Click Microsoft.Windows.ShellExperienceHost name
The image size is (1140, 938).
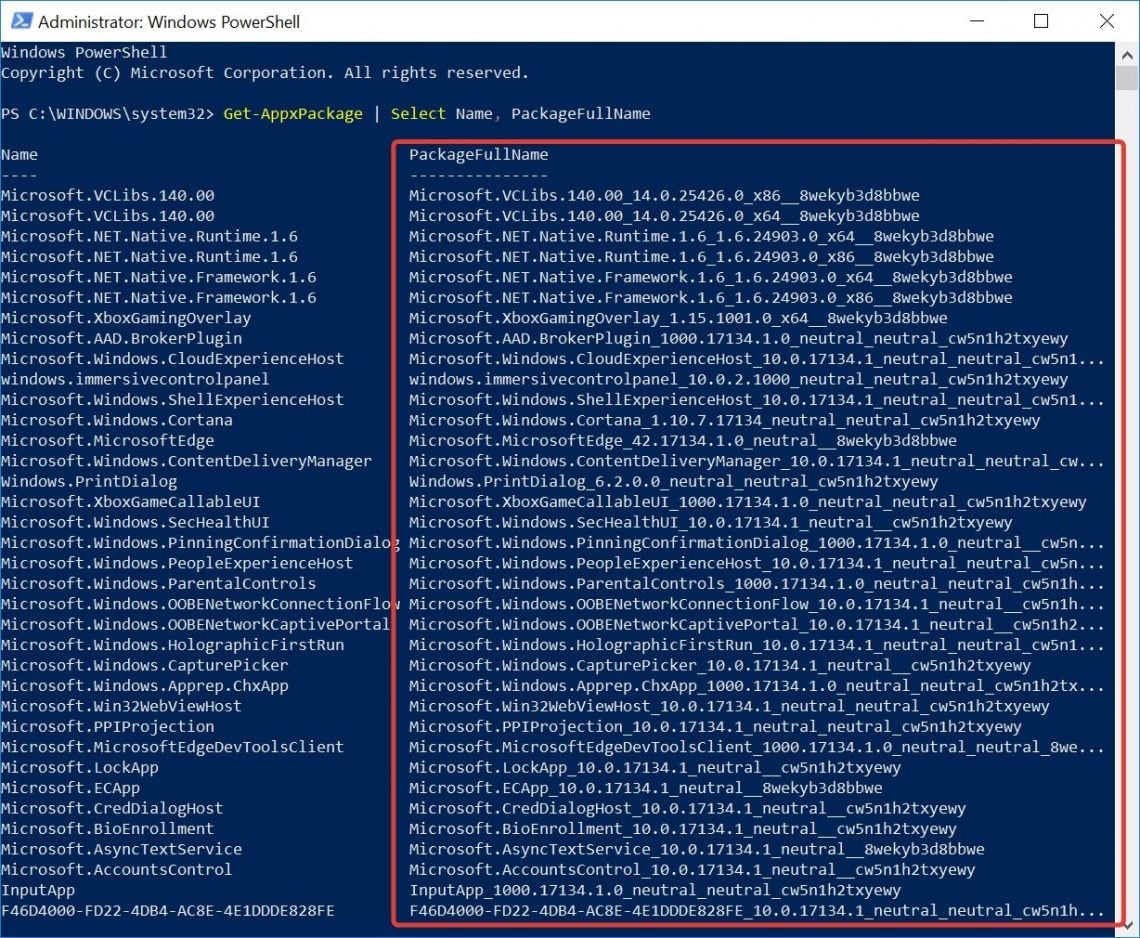[172, 399]
